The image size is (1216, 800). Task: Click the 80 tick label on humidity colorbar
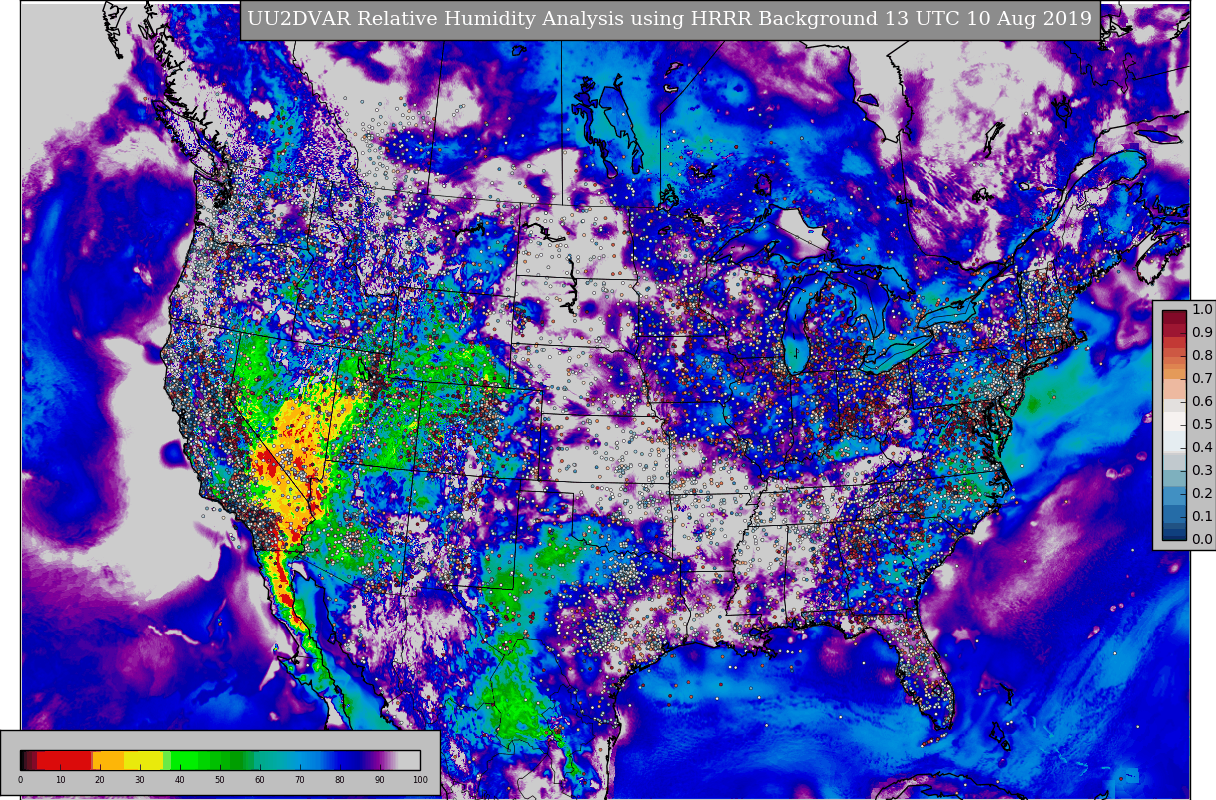click(x=340, y=780)
